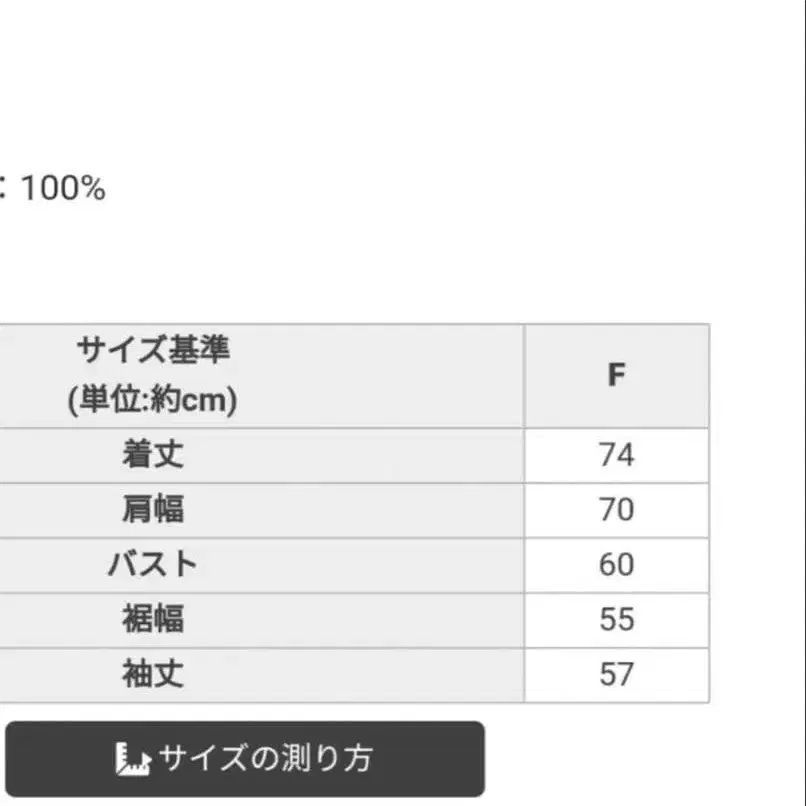Click the 着丈 row label
The width and height of the screenshot is (806, 806).
click(150, 455)
